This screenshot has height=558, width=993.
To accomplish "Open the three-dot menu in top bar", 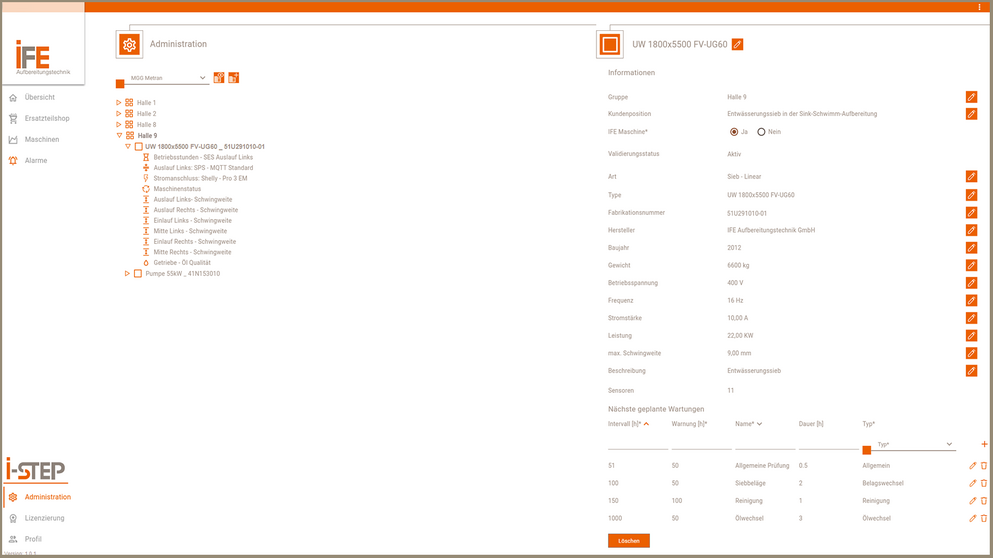I will (980, 7).
